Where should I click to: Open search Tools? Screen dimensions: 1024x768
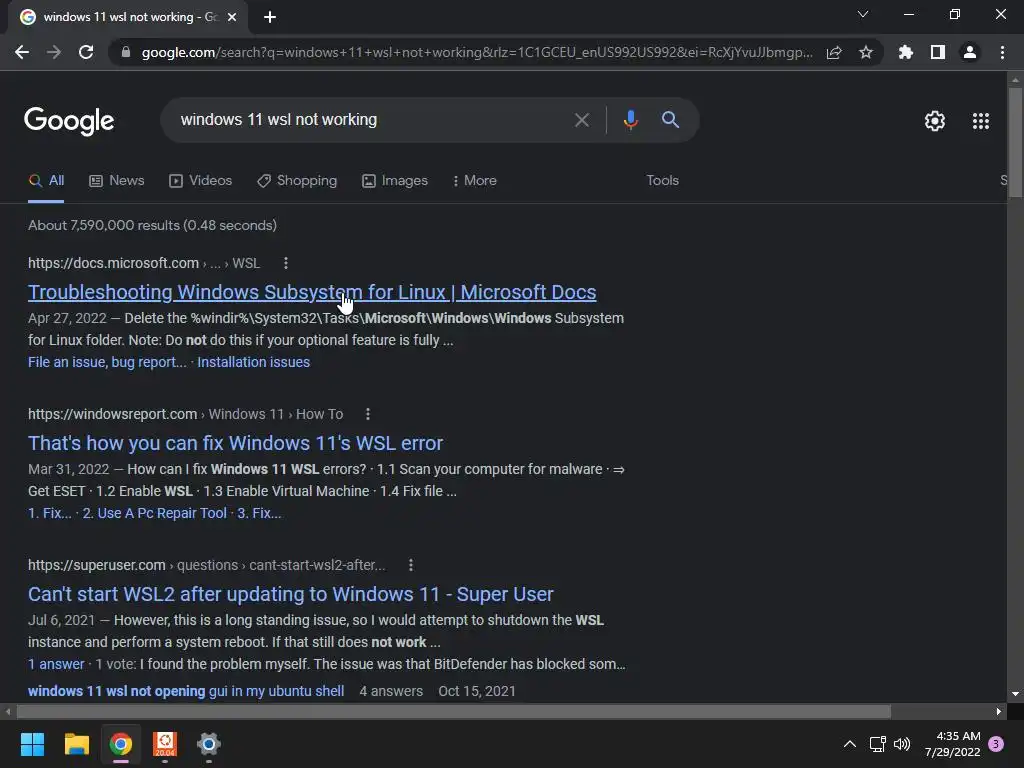click(x=662, y=181)
